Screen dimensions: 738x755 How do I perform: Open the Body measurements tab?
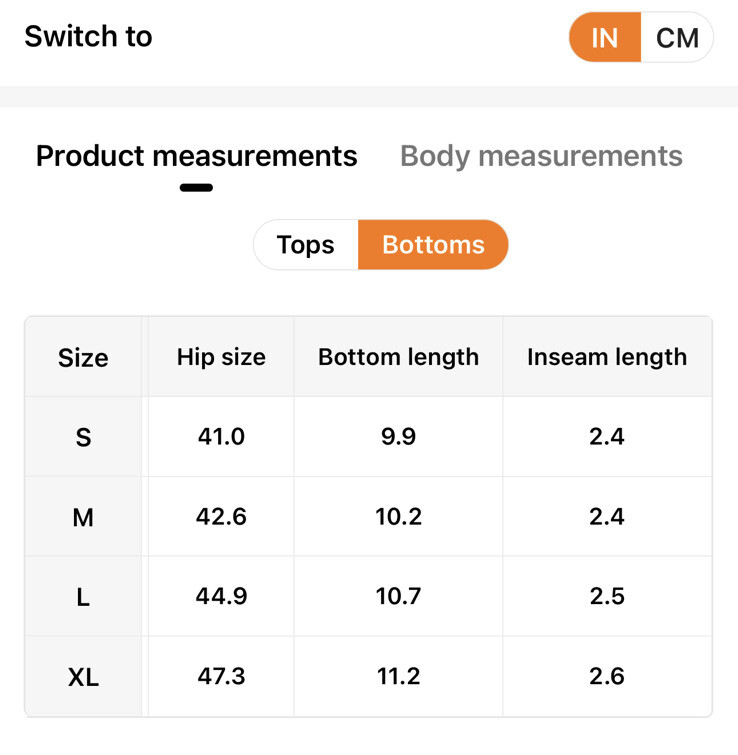(x=541, y=156)
